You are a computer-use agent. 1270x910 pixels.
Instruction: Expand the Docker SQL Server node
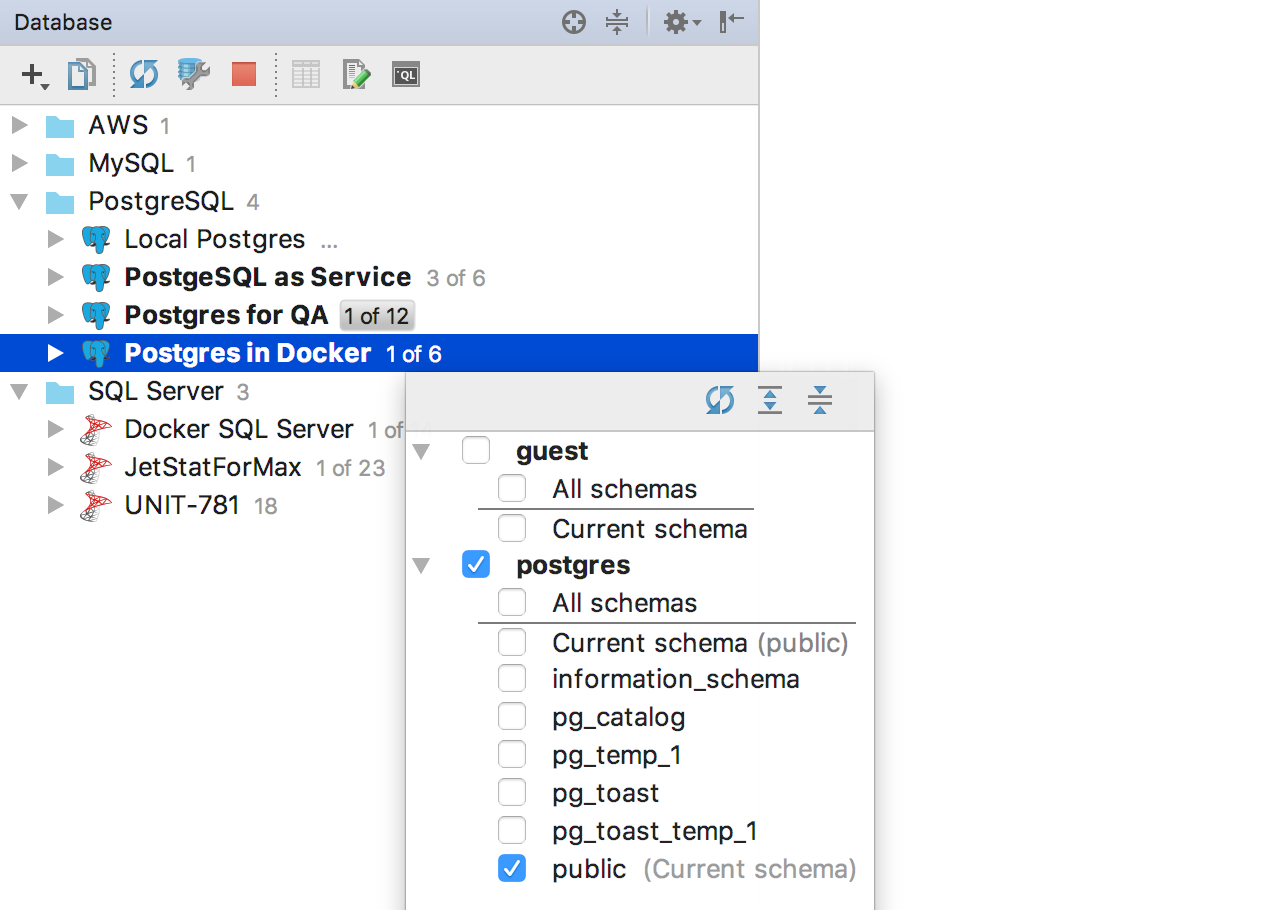click(x=56, y=429)
